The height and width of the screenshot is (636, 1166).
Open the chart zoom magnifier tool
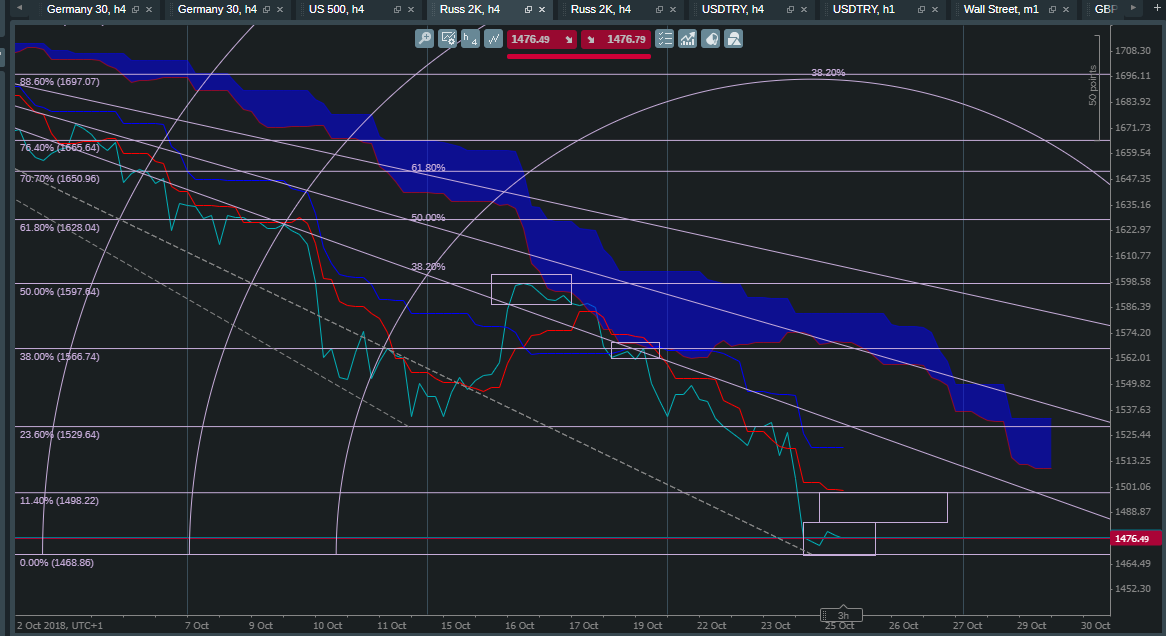(424, 39)
